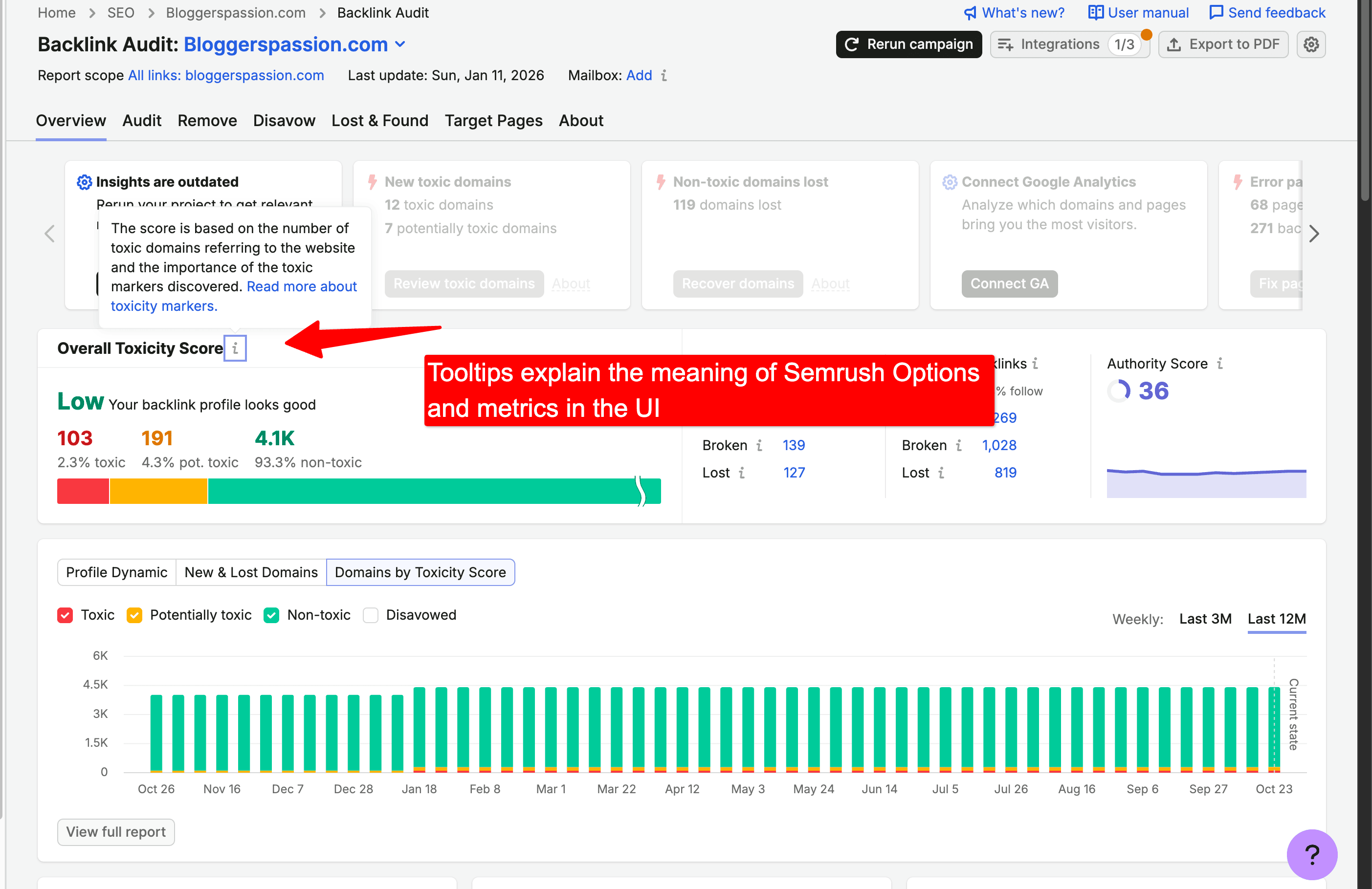Enable the Disavowed checkbox
The image size is (1372, 889).
point(371,615)
